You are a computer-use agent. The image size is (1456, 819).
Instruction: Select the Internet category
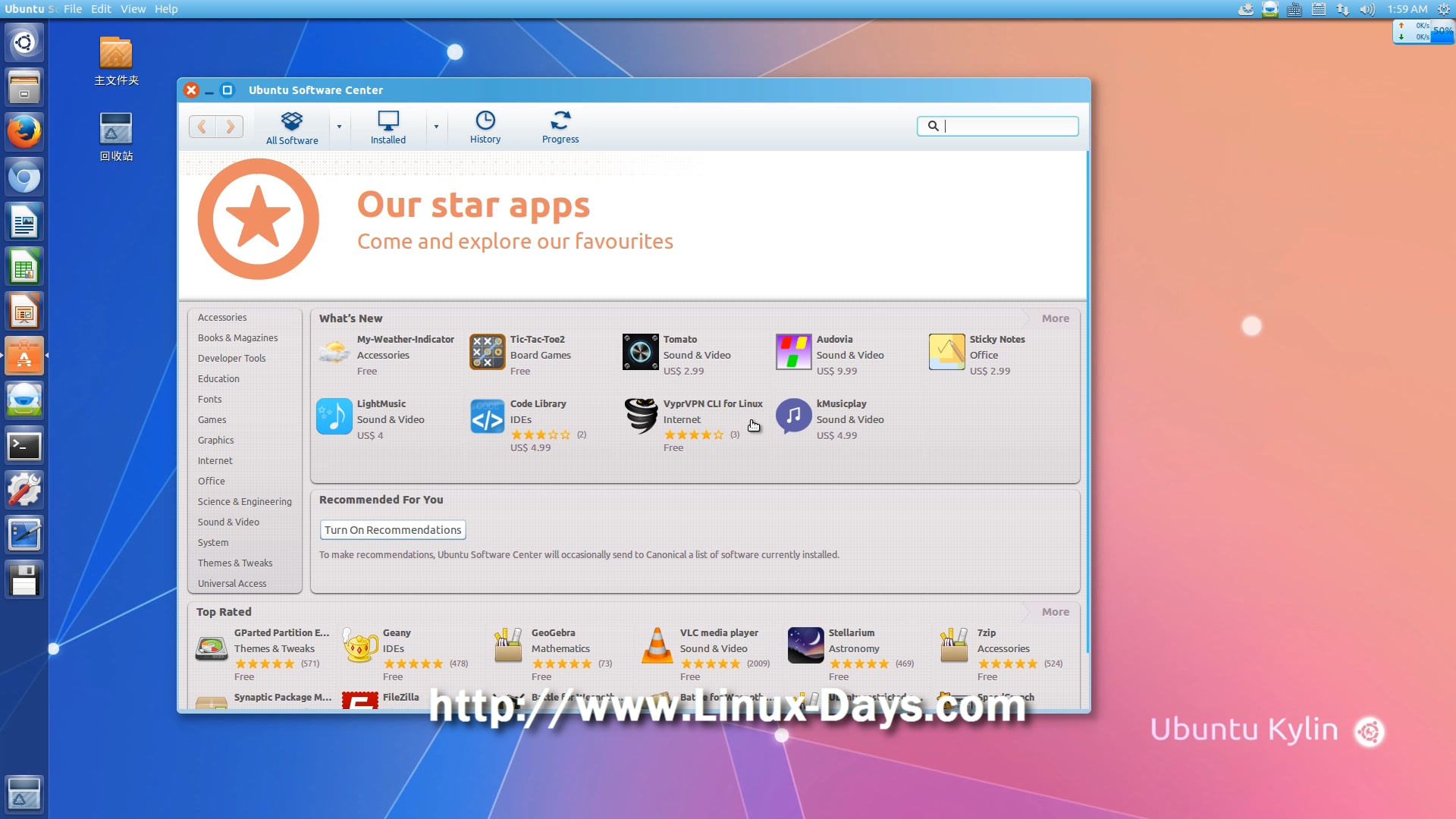click(x=215, y=460)
